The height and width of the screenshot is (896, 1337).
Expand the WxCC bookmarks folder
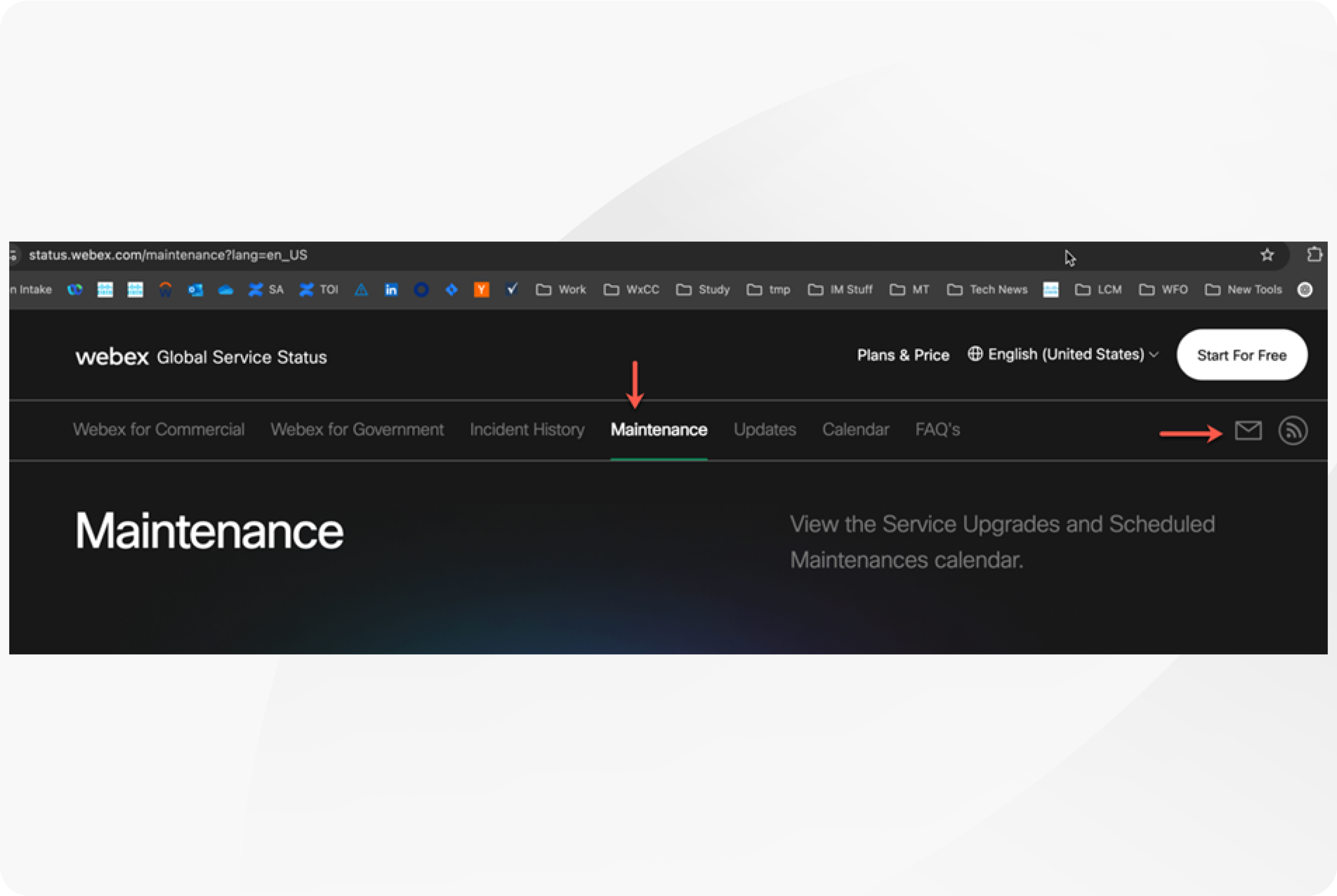(631, 290)
